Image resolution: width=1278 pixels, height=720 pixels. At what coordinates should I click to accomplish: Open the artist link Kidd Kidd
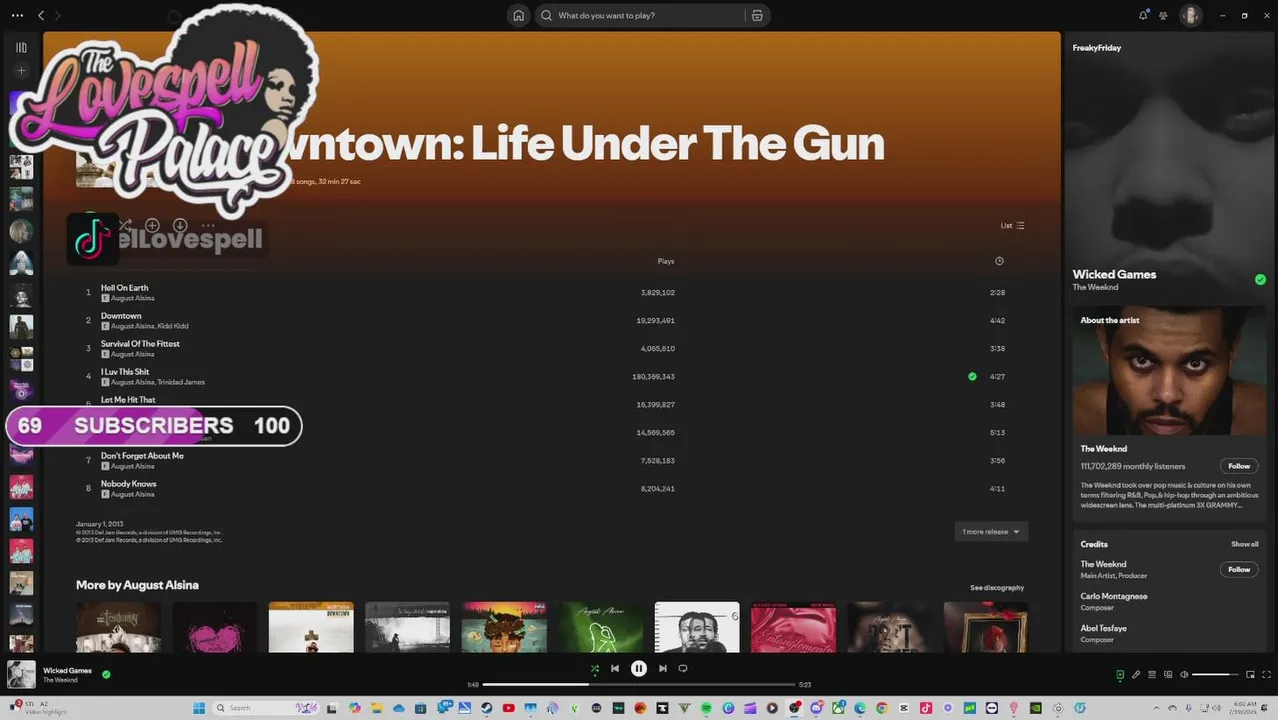[x=173, y=326]
